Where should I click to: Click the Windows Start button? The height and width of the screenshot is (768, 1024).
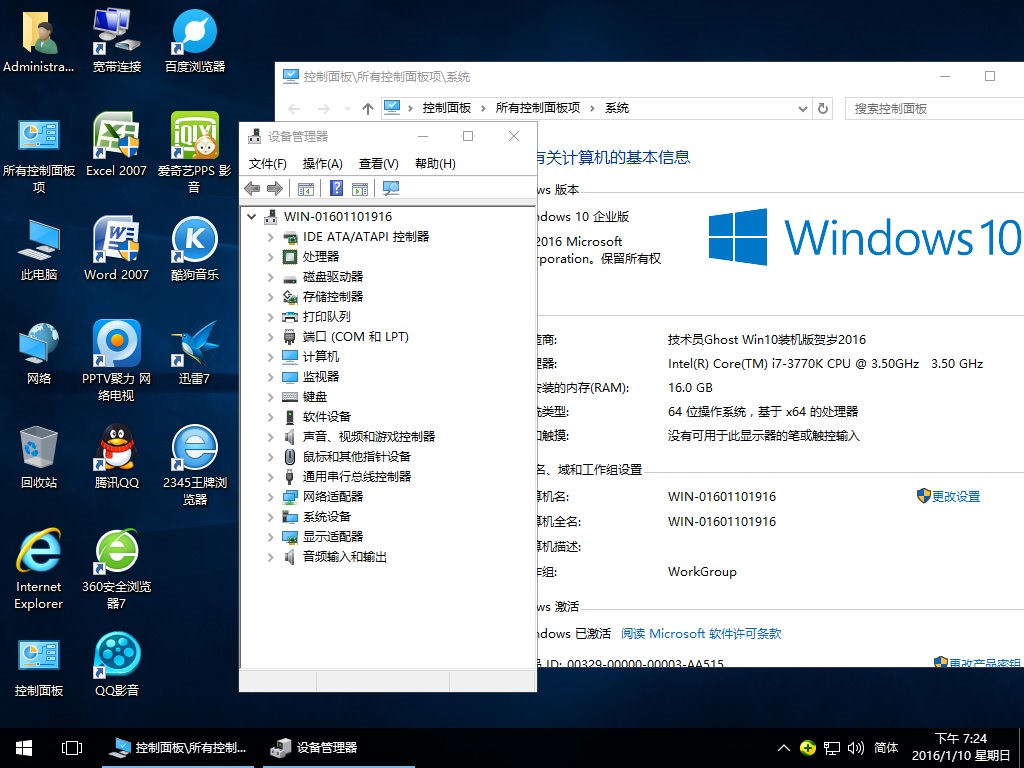(24, 748)
